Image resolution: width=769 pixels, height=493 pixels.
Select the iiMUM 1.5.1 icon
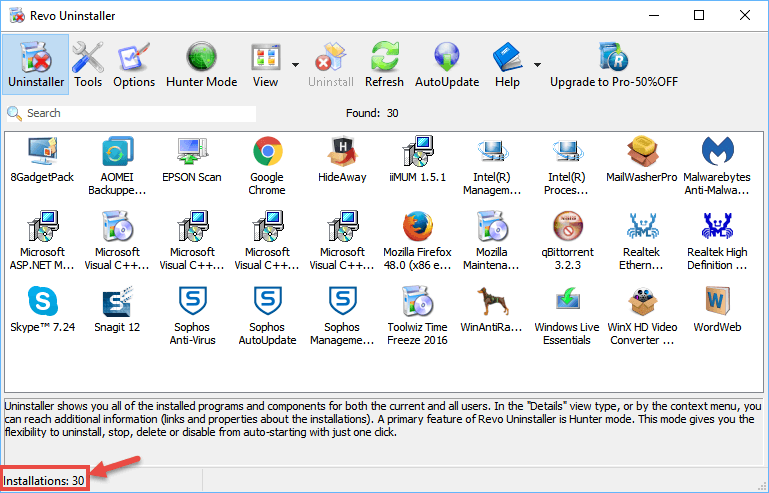(417, 151)
